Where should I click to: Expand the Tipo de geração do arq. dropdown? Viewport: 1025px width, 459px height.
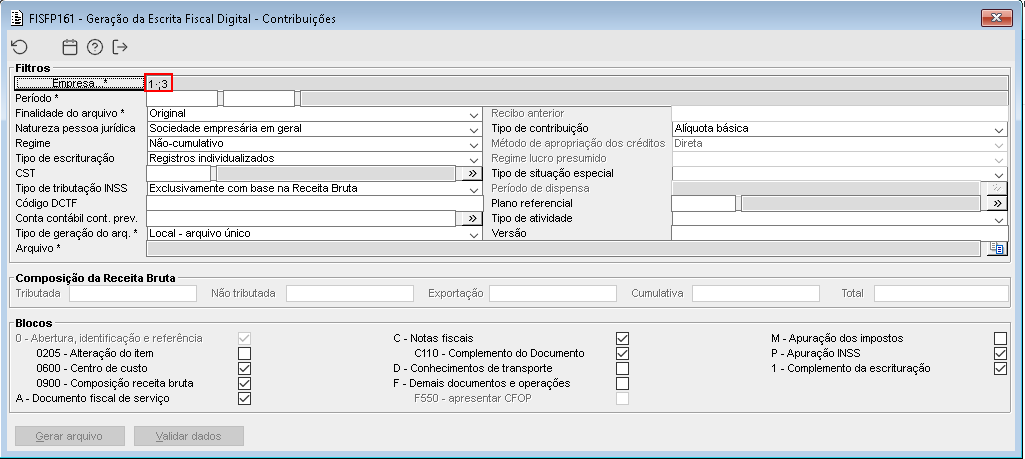[474, 234]
